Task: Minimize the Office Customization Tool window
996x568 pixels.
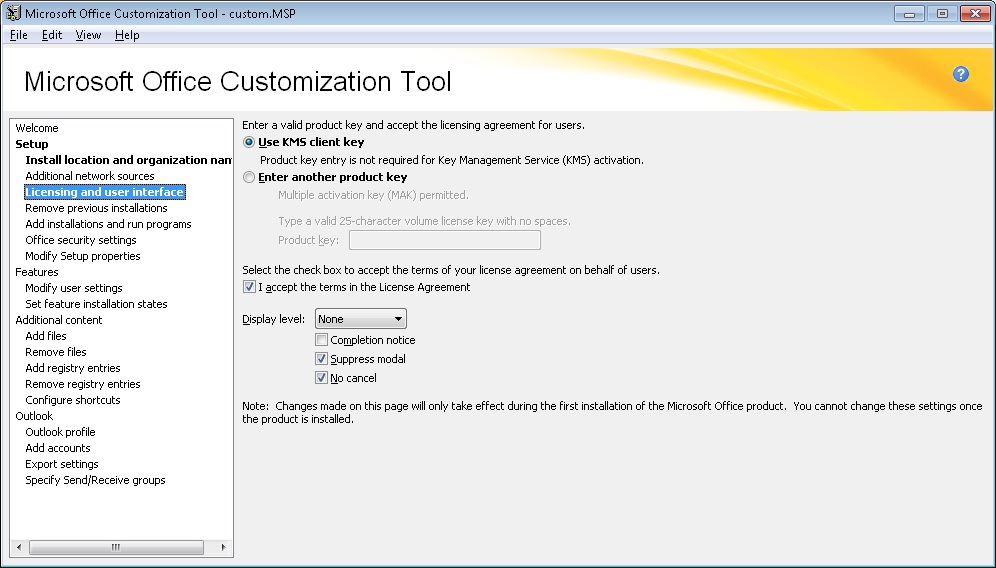Action: point(909,13)
